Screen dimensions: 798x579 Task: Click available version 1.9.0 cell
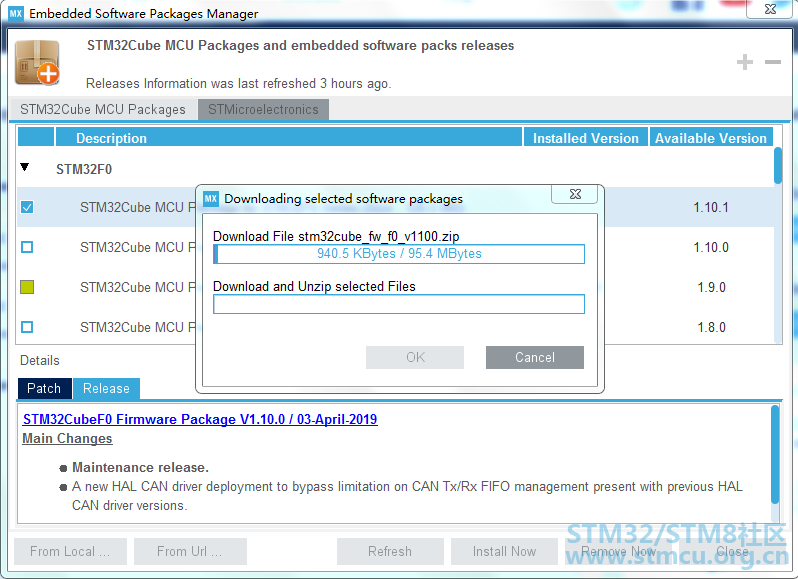tap(711, 287)
